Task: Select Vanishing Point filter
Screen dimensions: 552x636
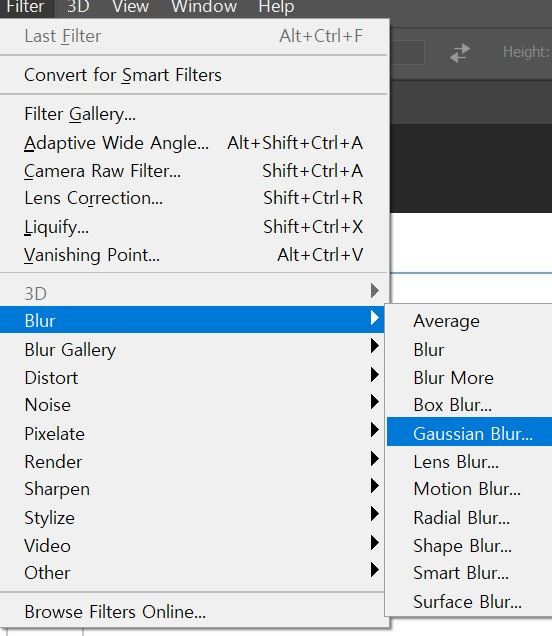Action: click(193, 255)
